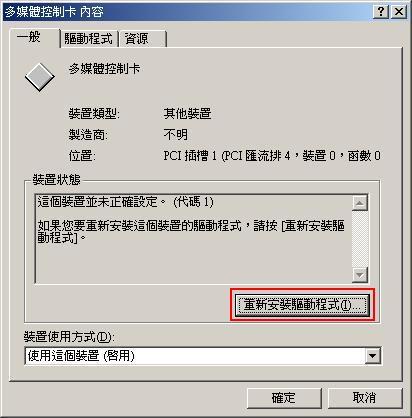Confirm with the 確定 button
The image size is (412, 418).
284,398
